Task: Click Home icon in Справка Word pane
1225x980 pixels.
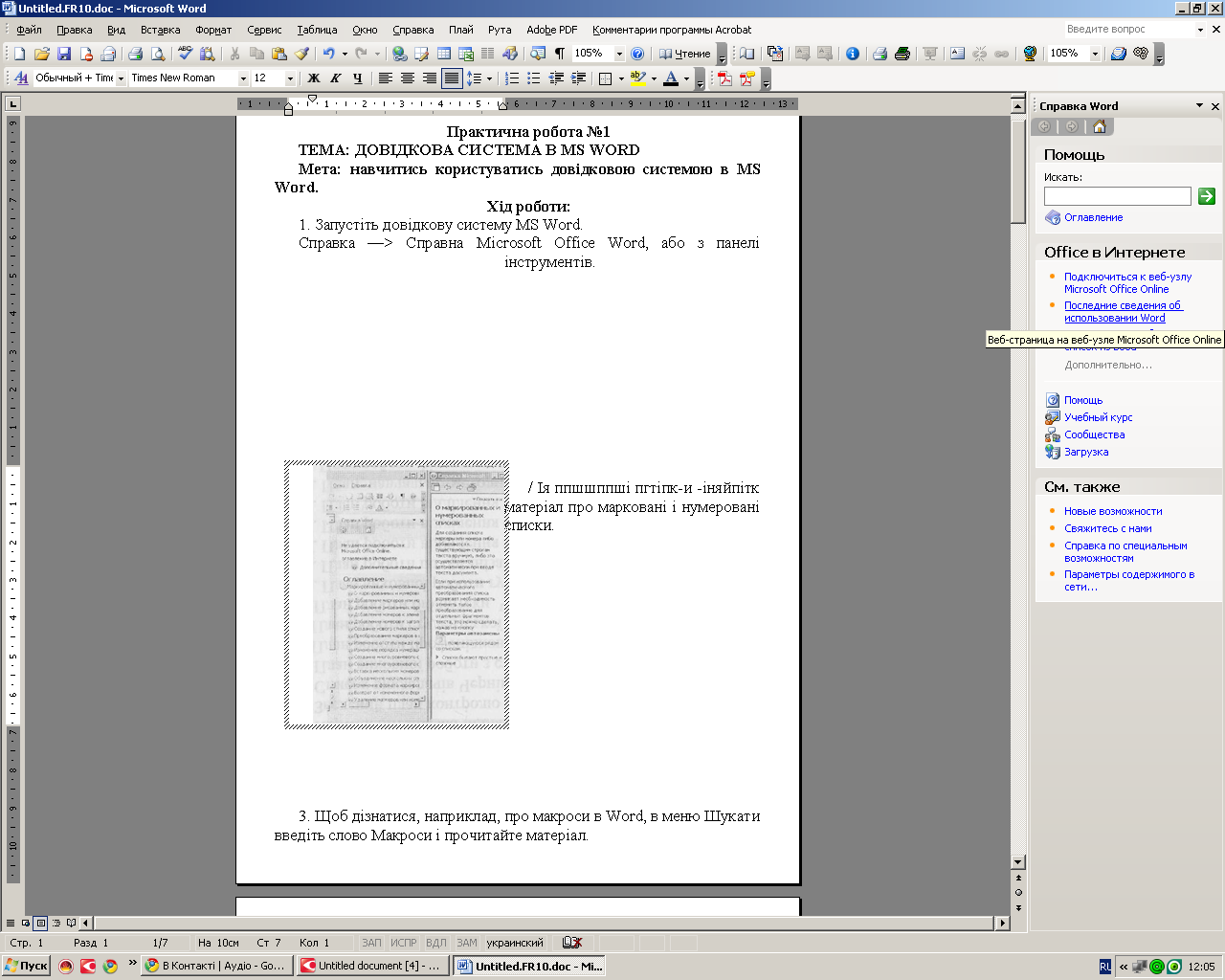Action: (x=1099, y=126)
